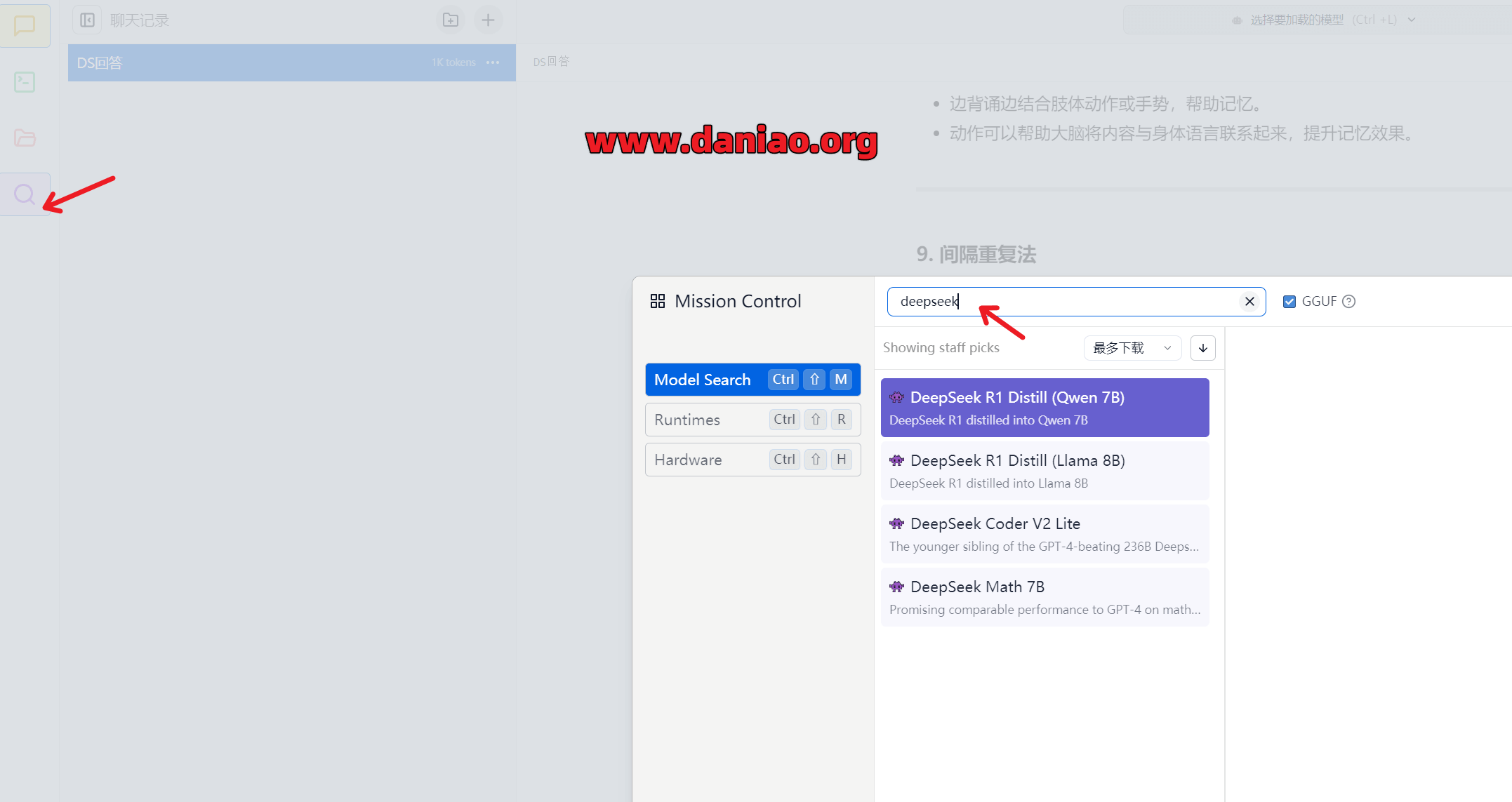Select DeepSeek Coder V2 Lite result
The image size is (1512, 802).
[1045, 534]
